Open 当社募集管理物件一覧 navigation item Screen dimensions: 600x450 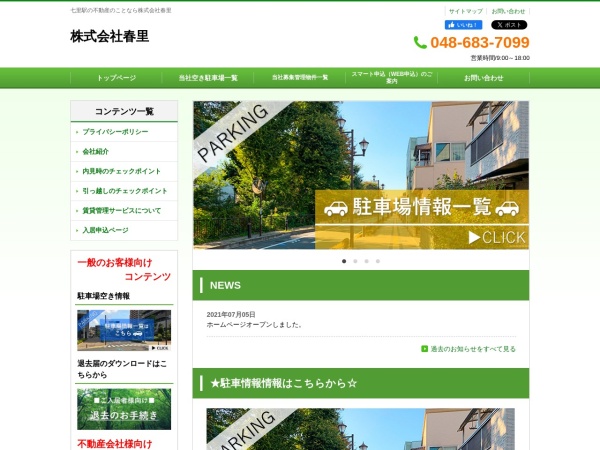click(300, 78)
